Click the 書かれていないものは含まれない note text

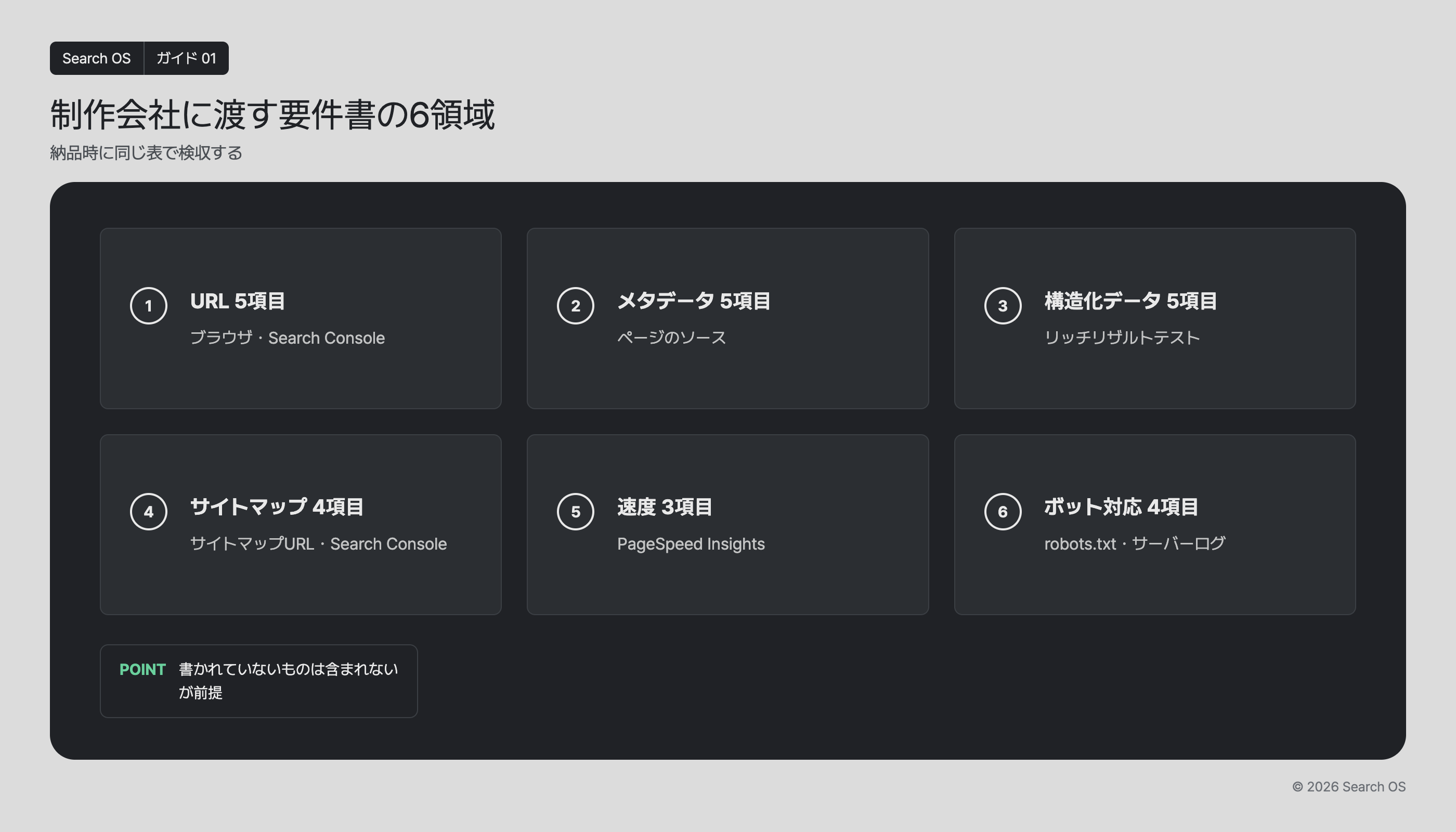[288, 681]
